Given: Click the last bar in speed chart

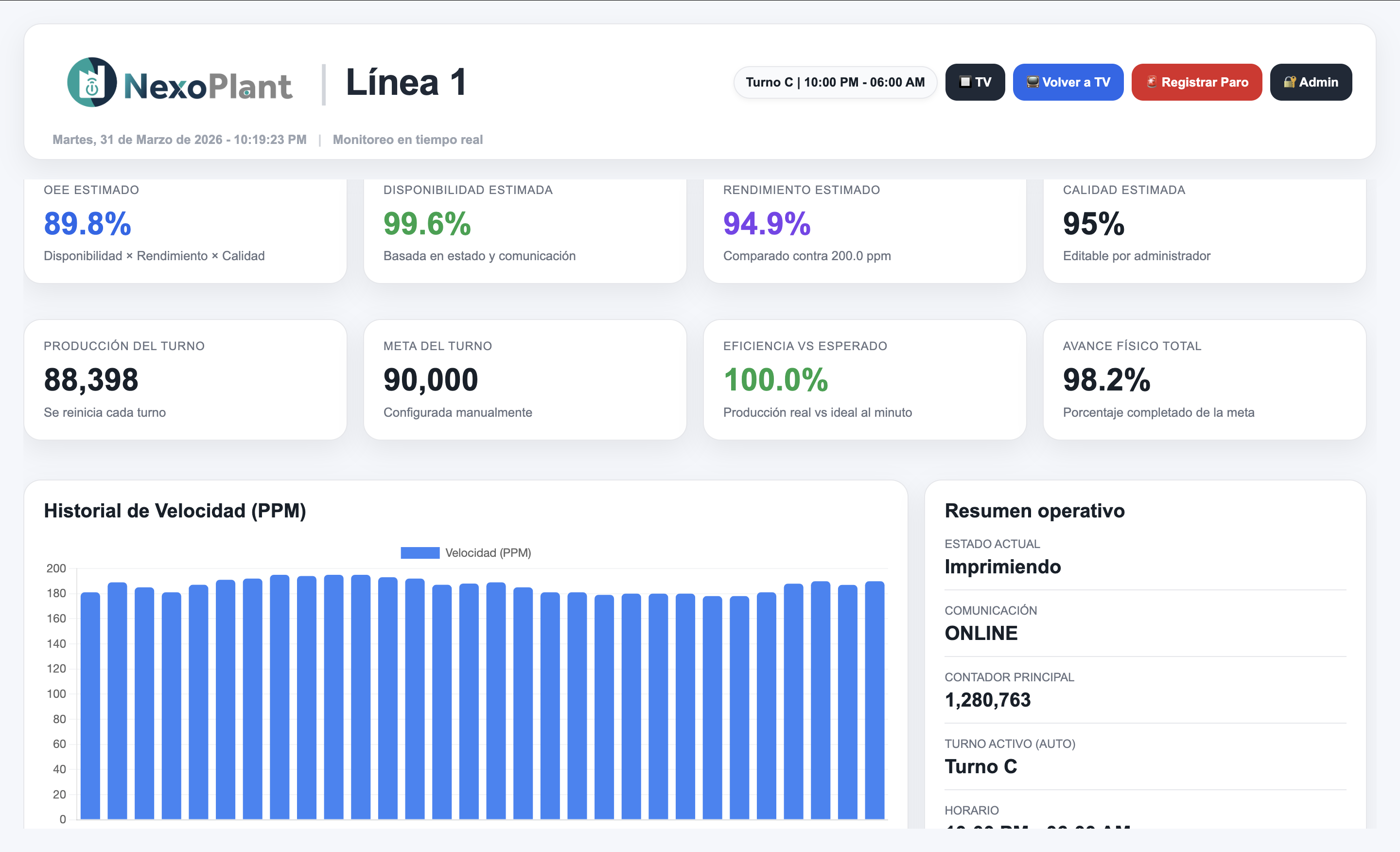Looking at the screenshot, I should click(874, 699).
